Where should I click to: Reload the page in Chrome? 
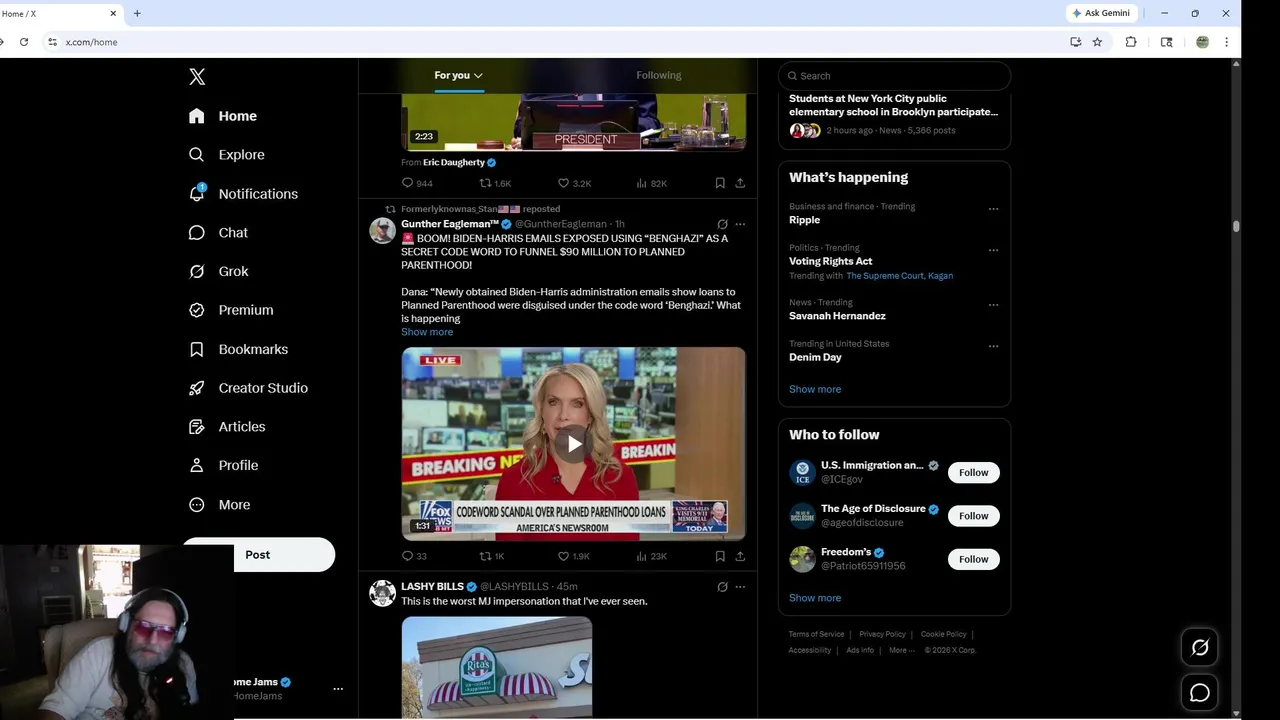click(24, 42)
